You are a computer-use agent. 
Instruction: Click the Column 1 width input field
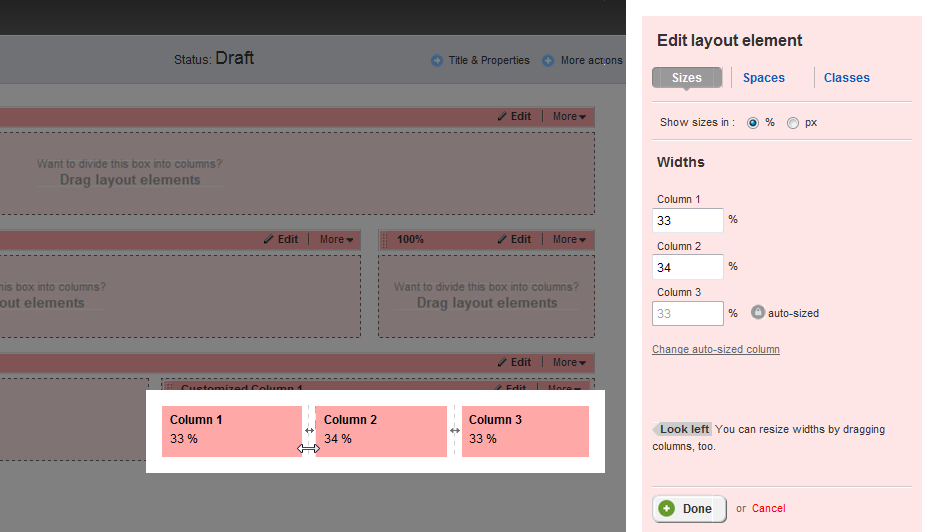pyautogui.click(x=688, y=220)
